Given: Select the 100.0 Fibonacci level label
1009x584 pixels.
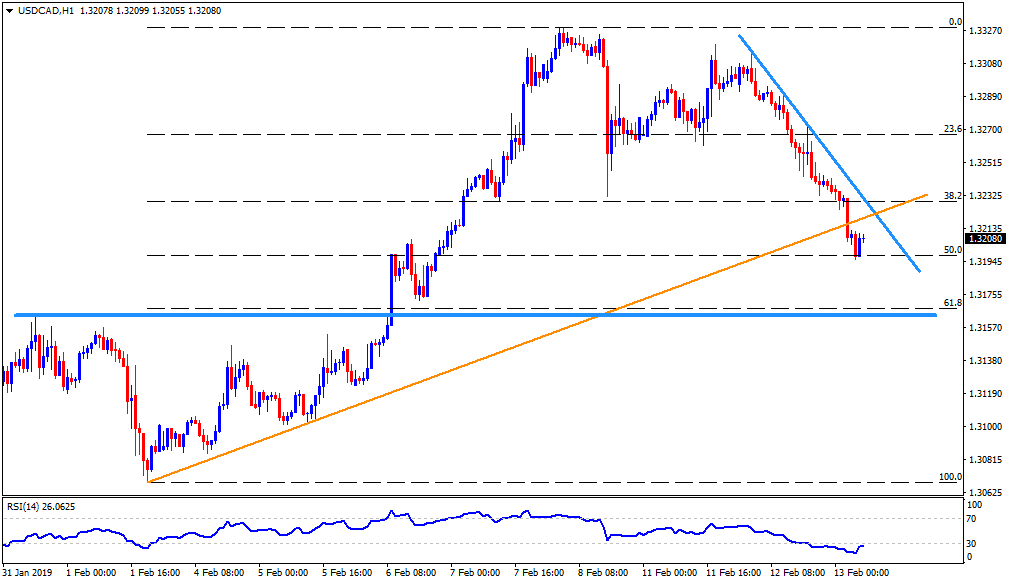Looking at the screenshot, I should pyautogui.click(x=950, y=477).
